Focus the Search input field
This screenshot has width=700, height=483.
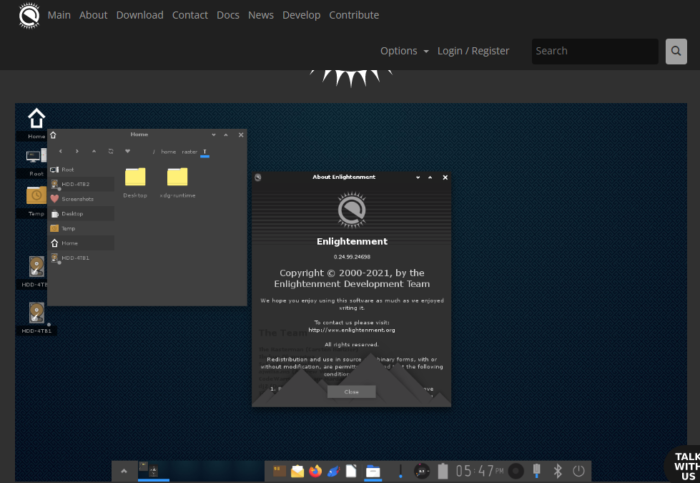pos(595,51)
